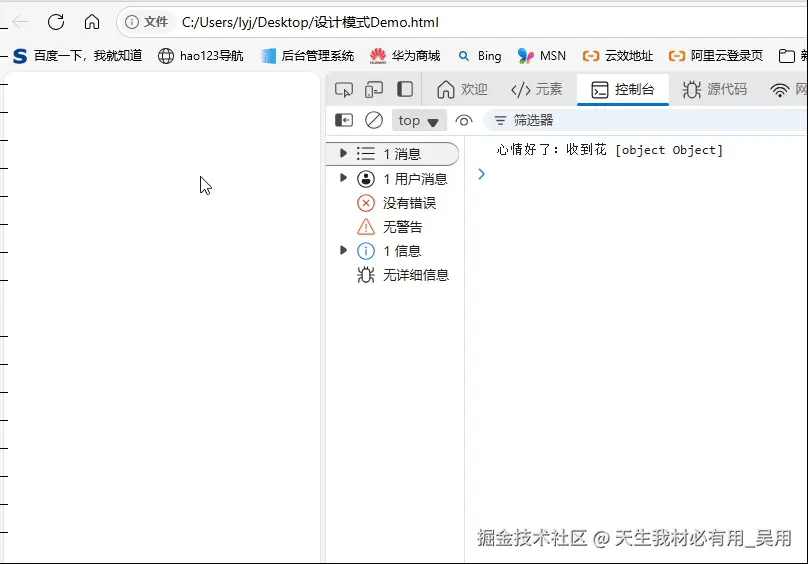Select the 没有错误 filter row
The image size is (808, 564).
(393, 203)
